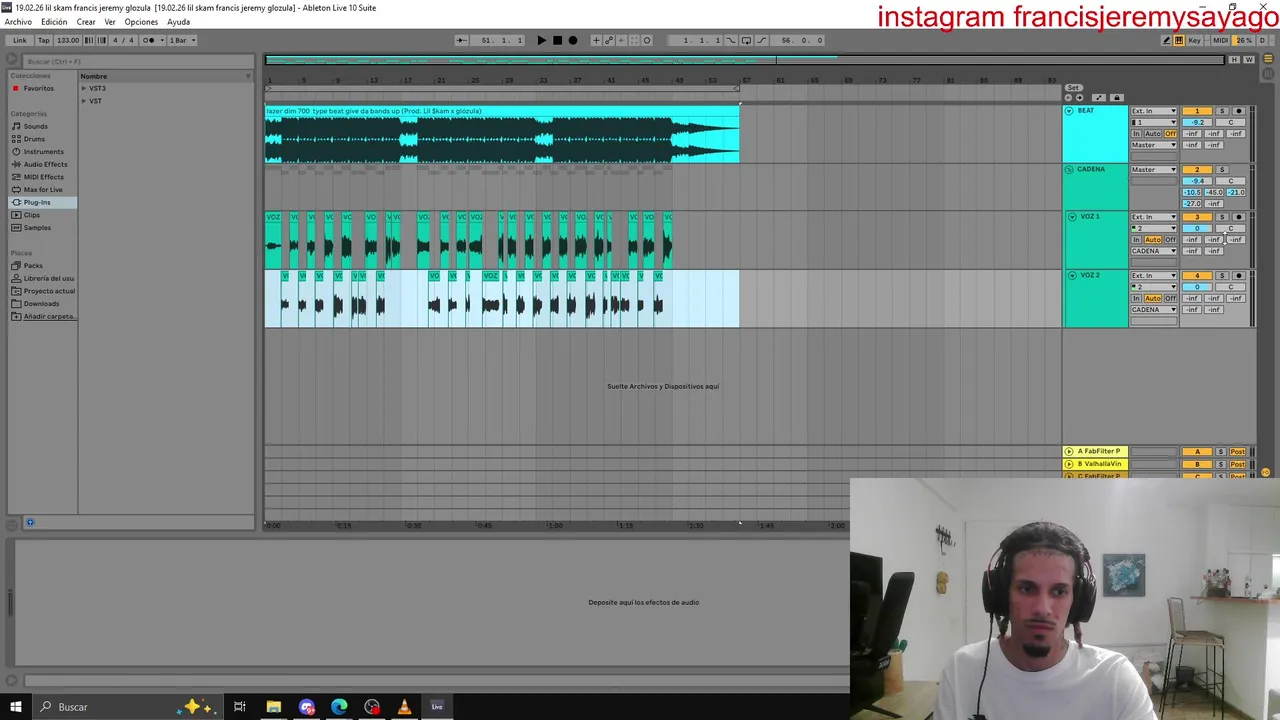Click the Link button
This screenshot has height=720, width=1280.
(x=20, y=40)
